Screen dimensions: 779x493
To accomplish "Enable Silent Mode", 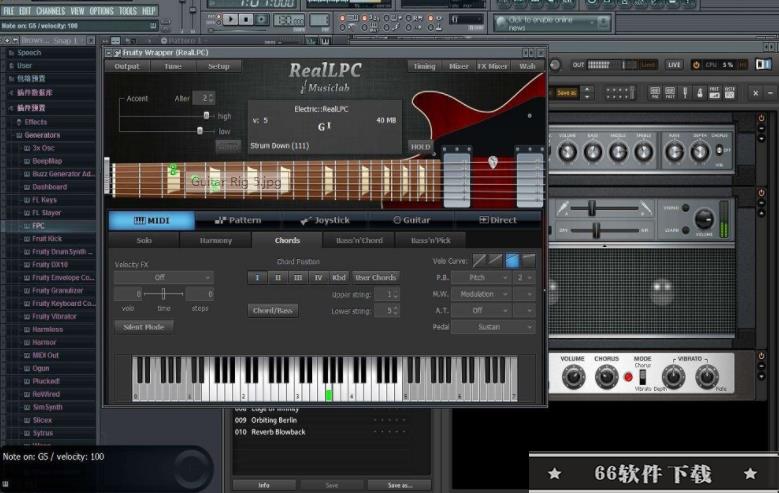I will click(144, 327).
